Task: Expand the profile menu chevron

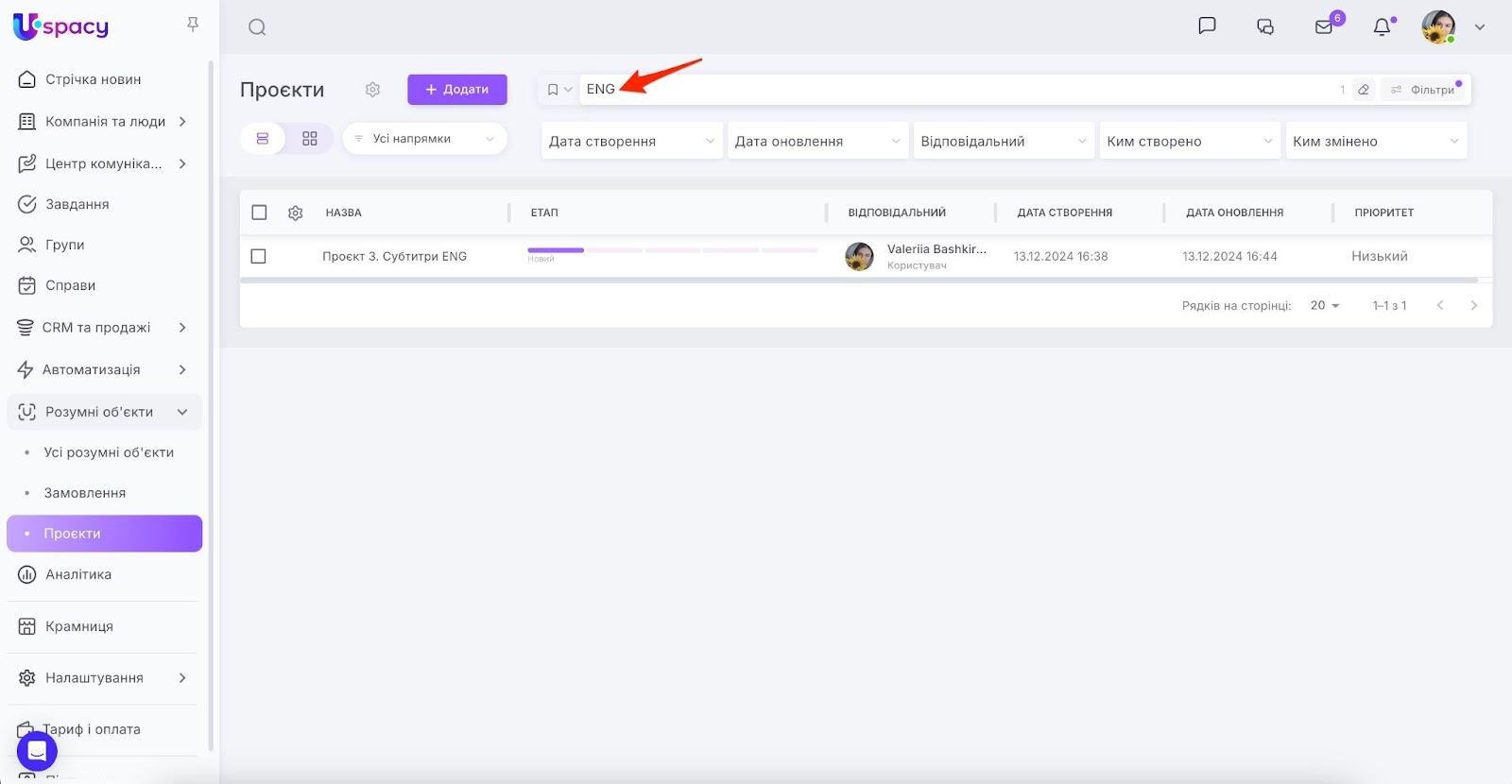Action: (x=1480, y=27)
